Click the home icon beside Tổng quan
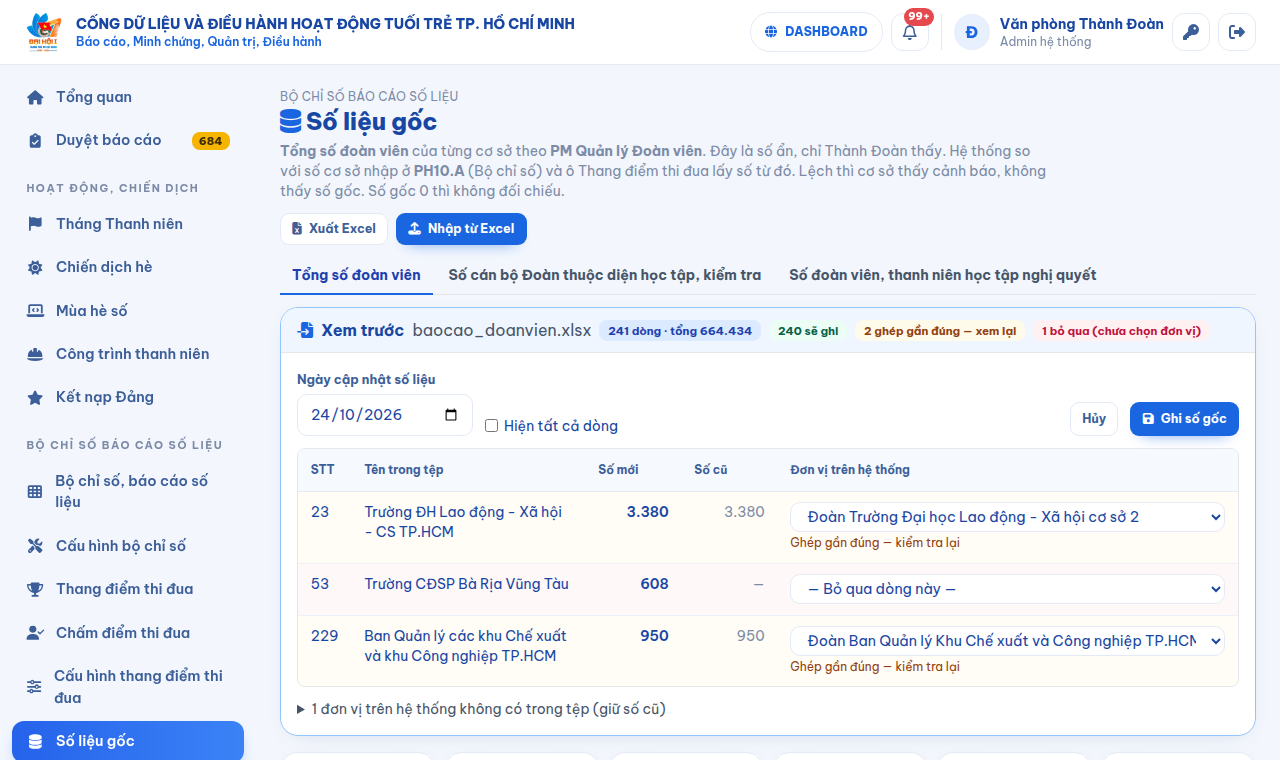1280x760 pixels. (x=35, y=97)
